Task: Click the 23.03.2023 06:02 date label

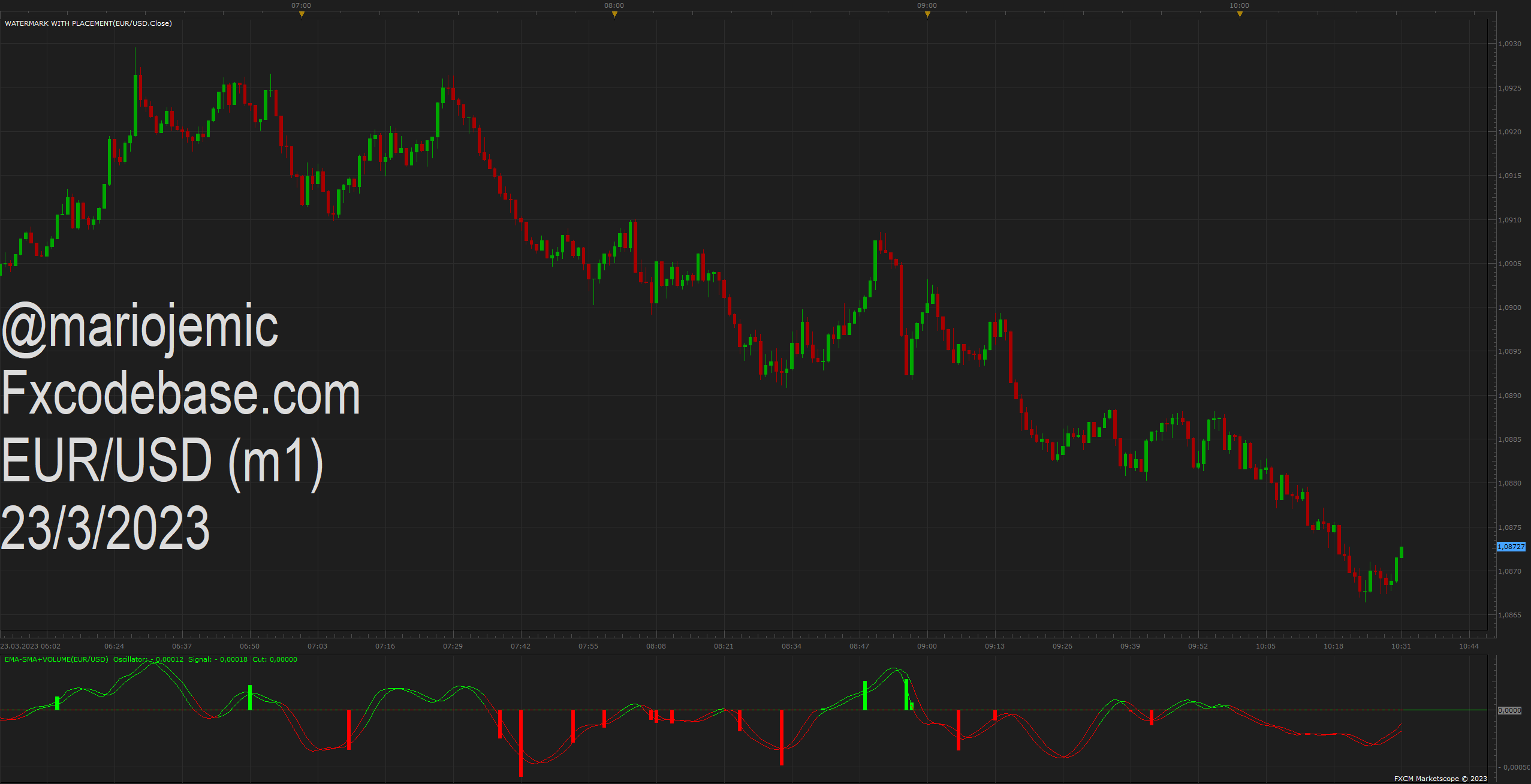Action: point(31,646)
